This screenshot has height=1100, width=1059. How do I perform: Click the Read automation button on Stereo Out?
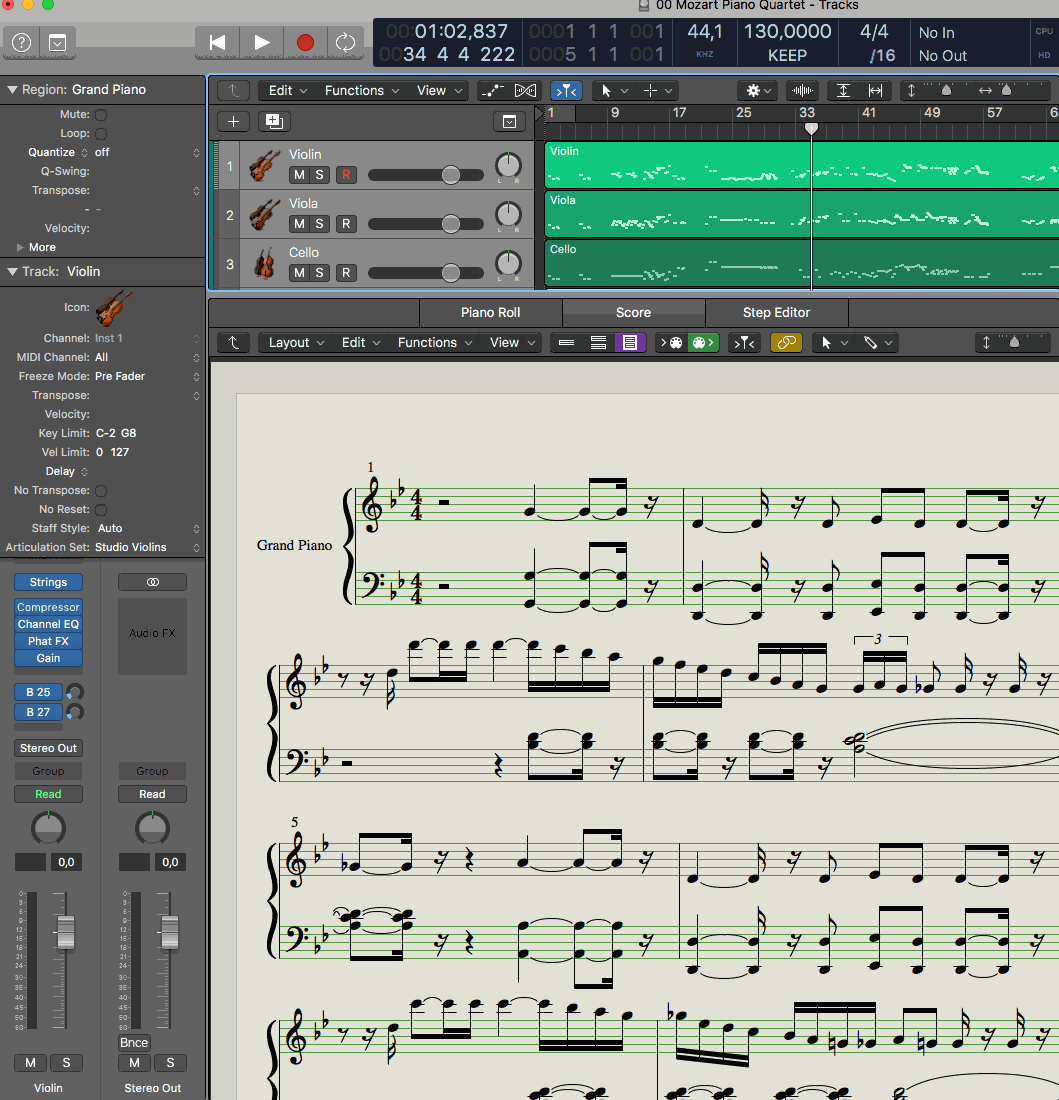coord(152,793)
